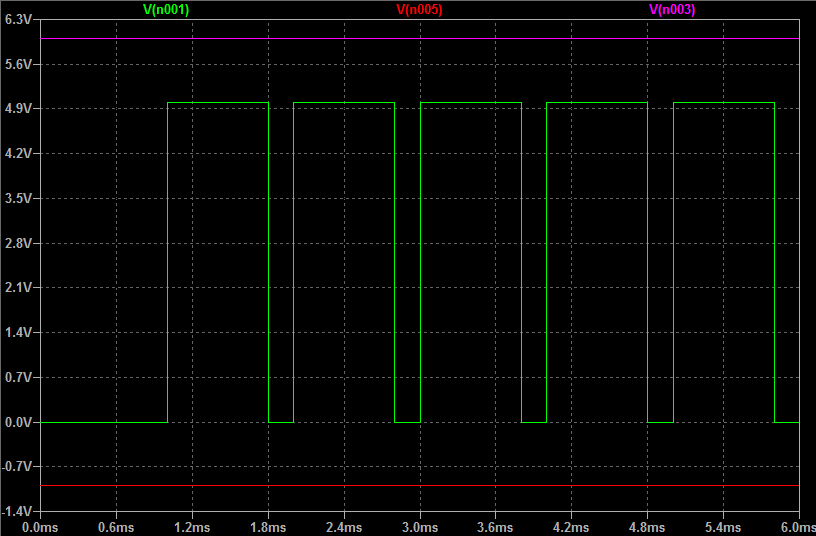This screenshot has height=536, width=816.
Task: Click the 2.4ms time axis label
Action: (x=344, y=527)
